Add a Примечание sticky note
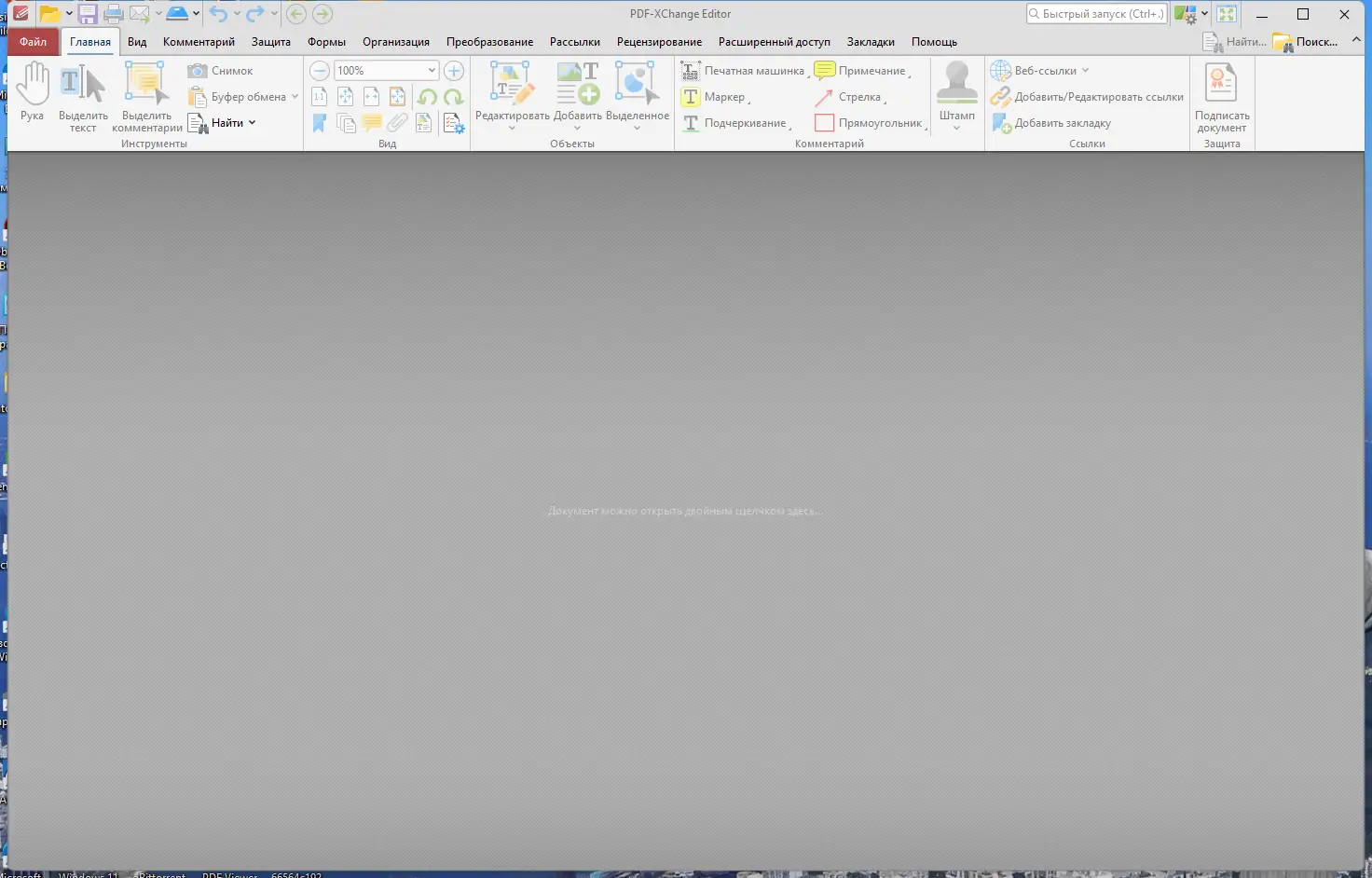This screenshot has width=1372, height=878. point(861,71)
